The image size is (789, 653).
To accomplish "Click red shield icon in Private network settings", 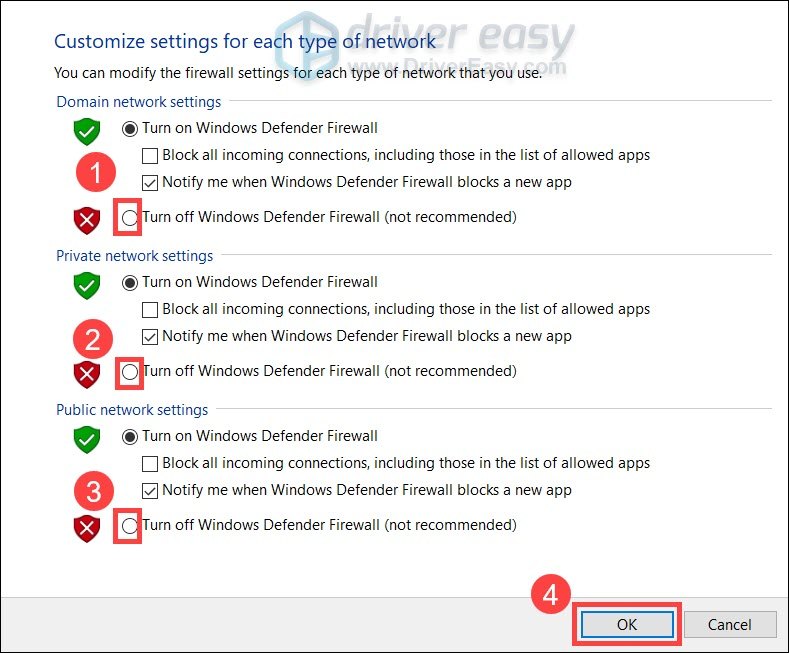I will click(x=87, y=374).
